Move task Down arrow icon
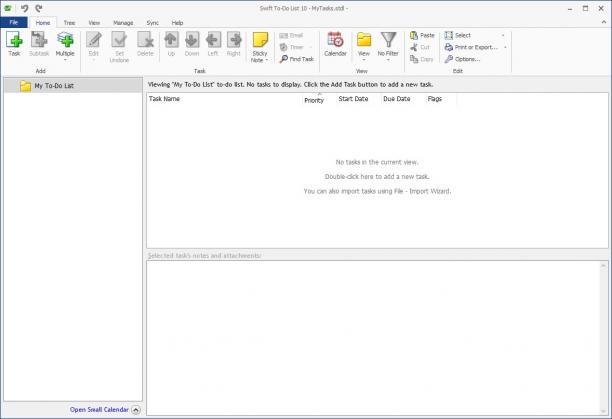 [192, 40]
